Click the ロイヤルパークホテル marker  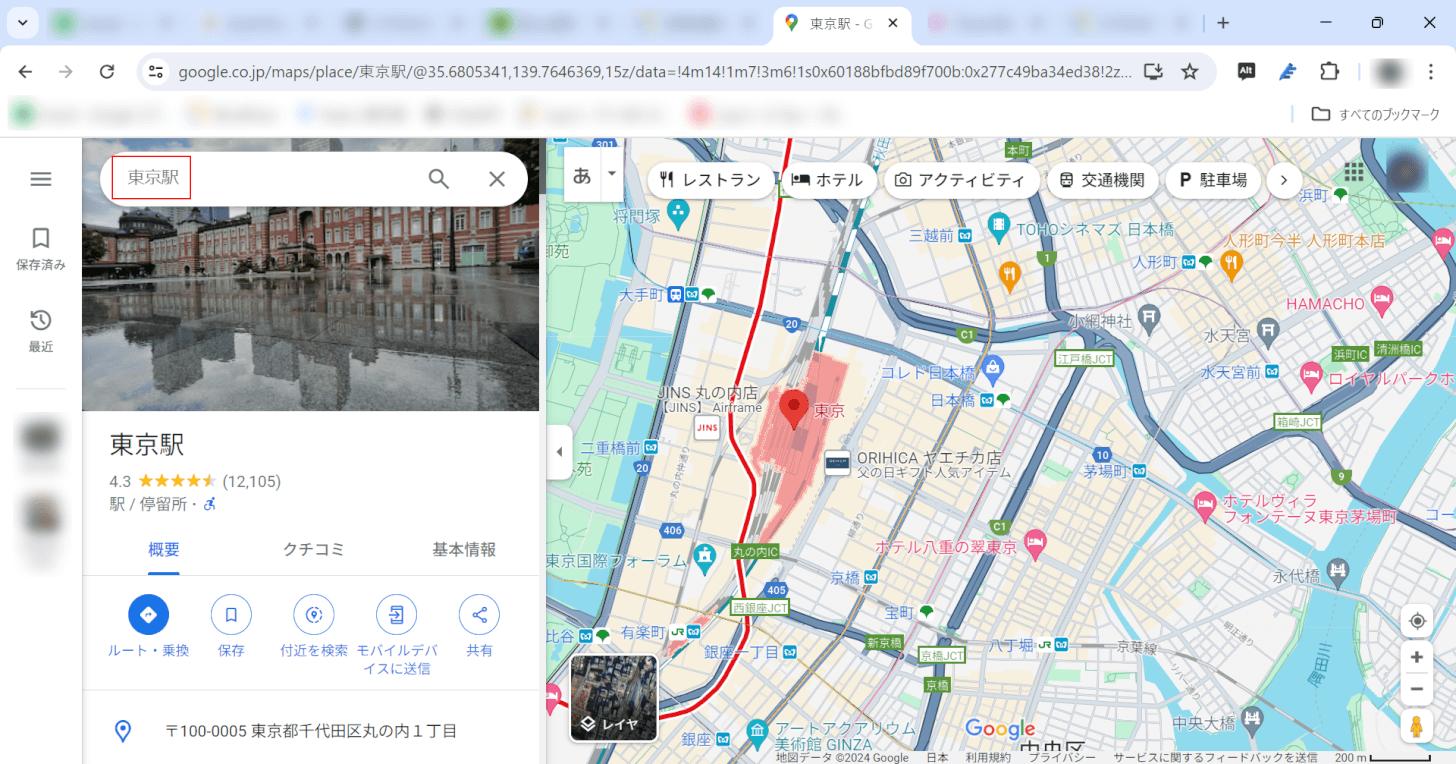(x=1311, y=378)
